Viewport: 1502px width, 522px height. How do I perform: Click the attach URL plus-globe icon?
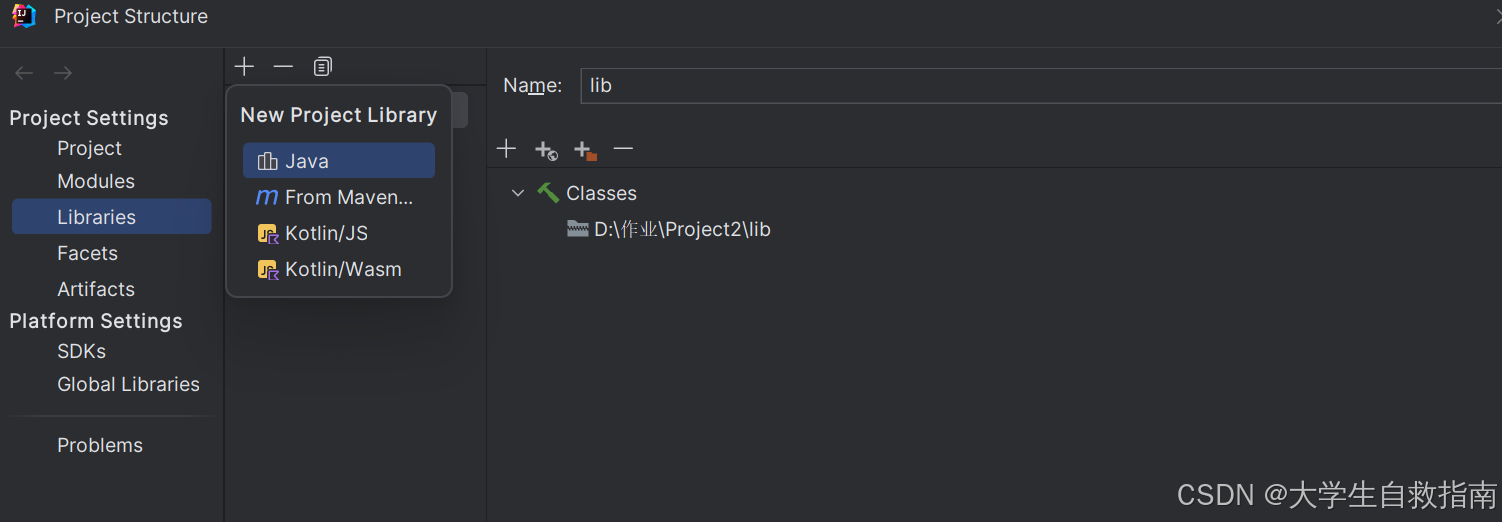point(546,150)
